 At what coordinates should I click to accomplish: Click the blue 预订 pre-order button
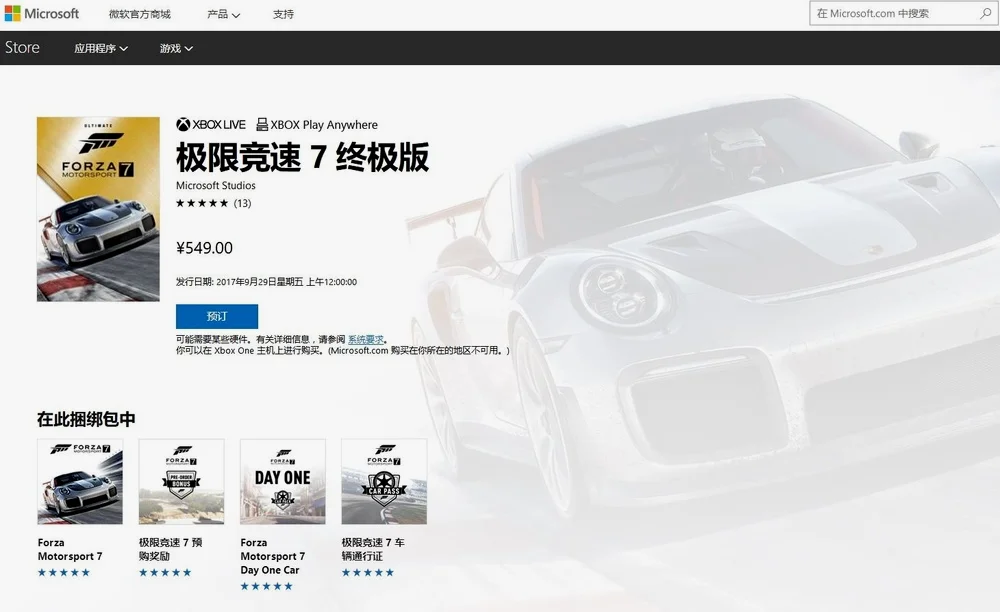pyautogui.click(x=217, y=316)
